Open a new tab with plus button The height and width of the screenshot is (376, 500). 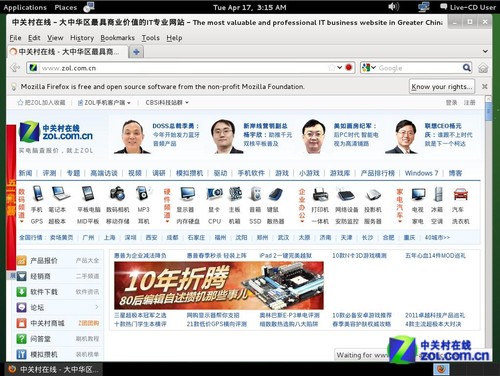point(136,52)
